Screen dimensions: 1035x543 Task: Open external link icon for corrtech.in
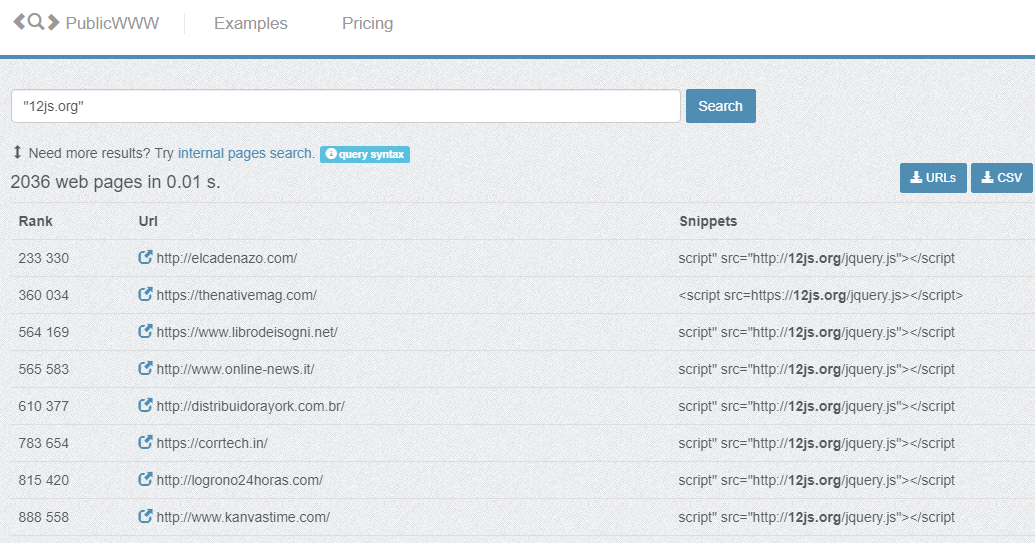pyautogui.click(x=145, y=443)
